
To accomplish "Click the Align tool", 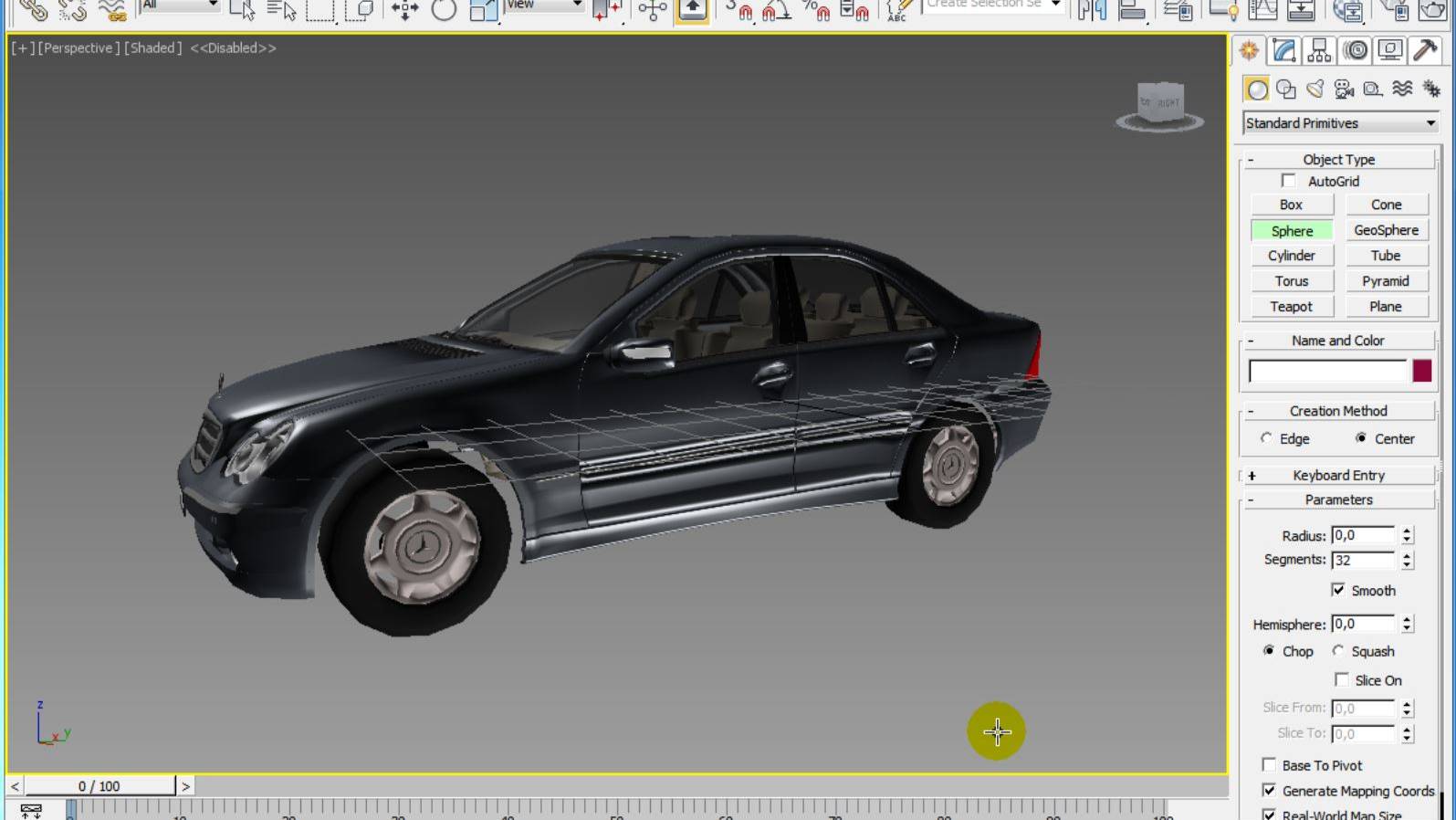I will (x=1132, y=9).
